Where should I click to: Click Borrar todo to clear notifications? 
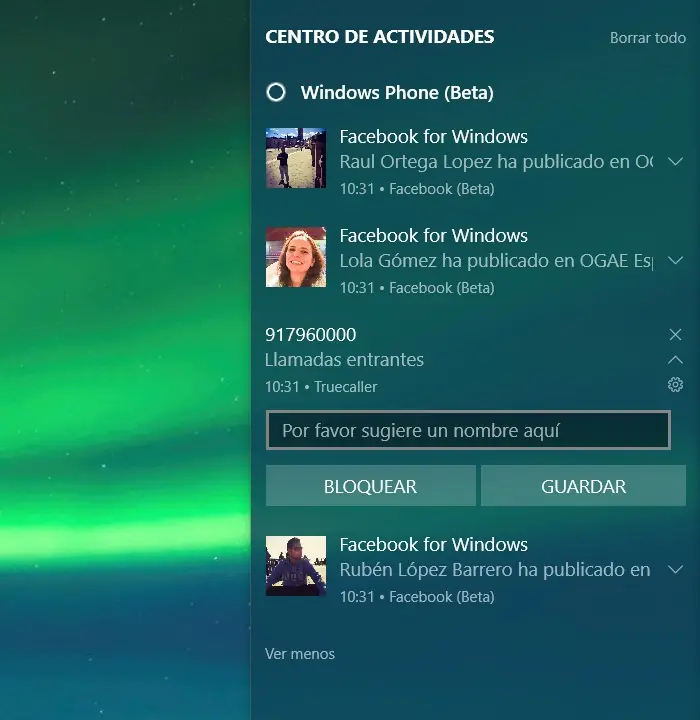[x=648, y=38]
